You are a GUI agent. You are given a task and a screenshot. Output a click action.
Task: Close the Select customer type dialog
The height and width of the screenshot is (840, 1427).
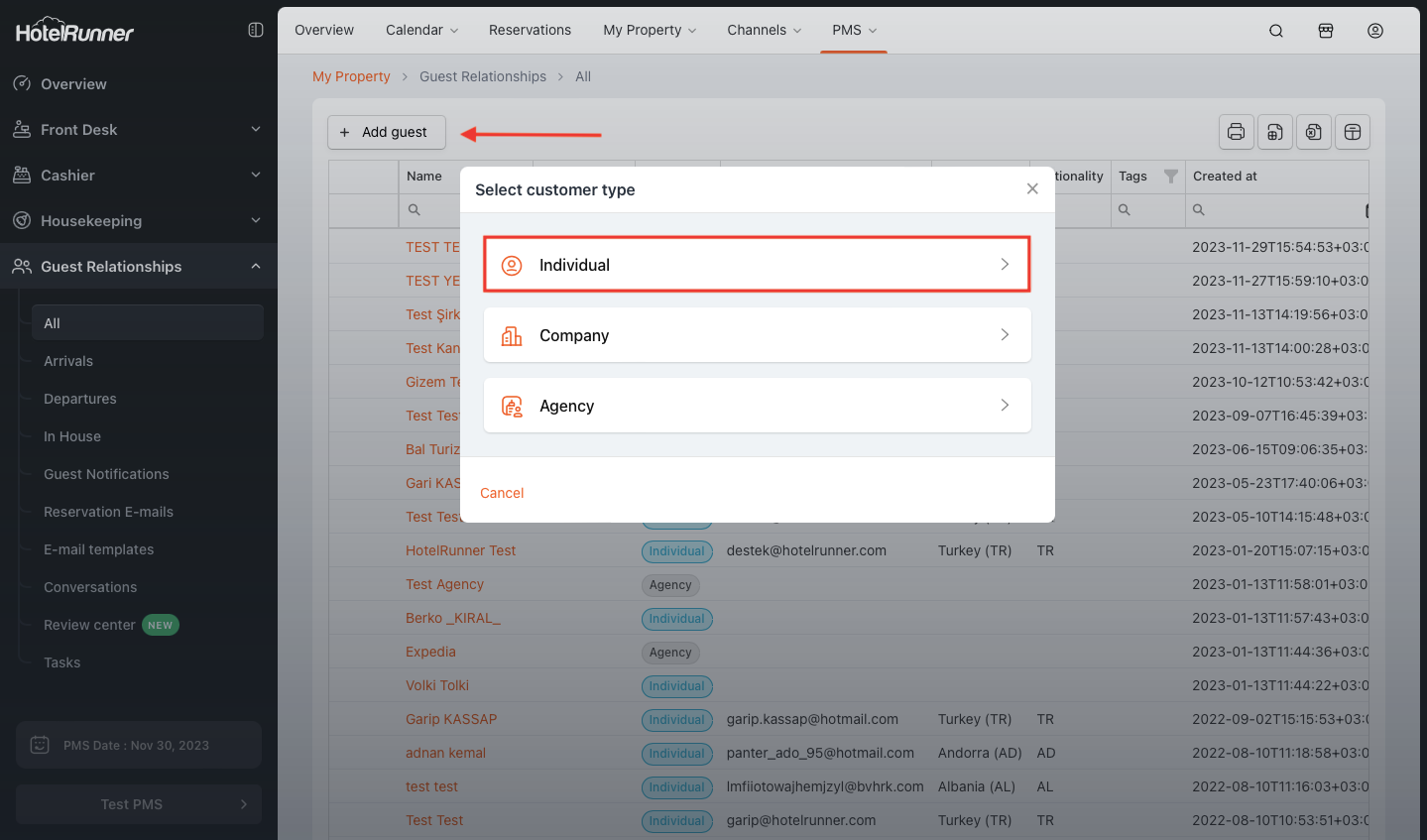[x=1032, y=188]
